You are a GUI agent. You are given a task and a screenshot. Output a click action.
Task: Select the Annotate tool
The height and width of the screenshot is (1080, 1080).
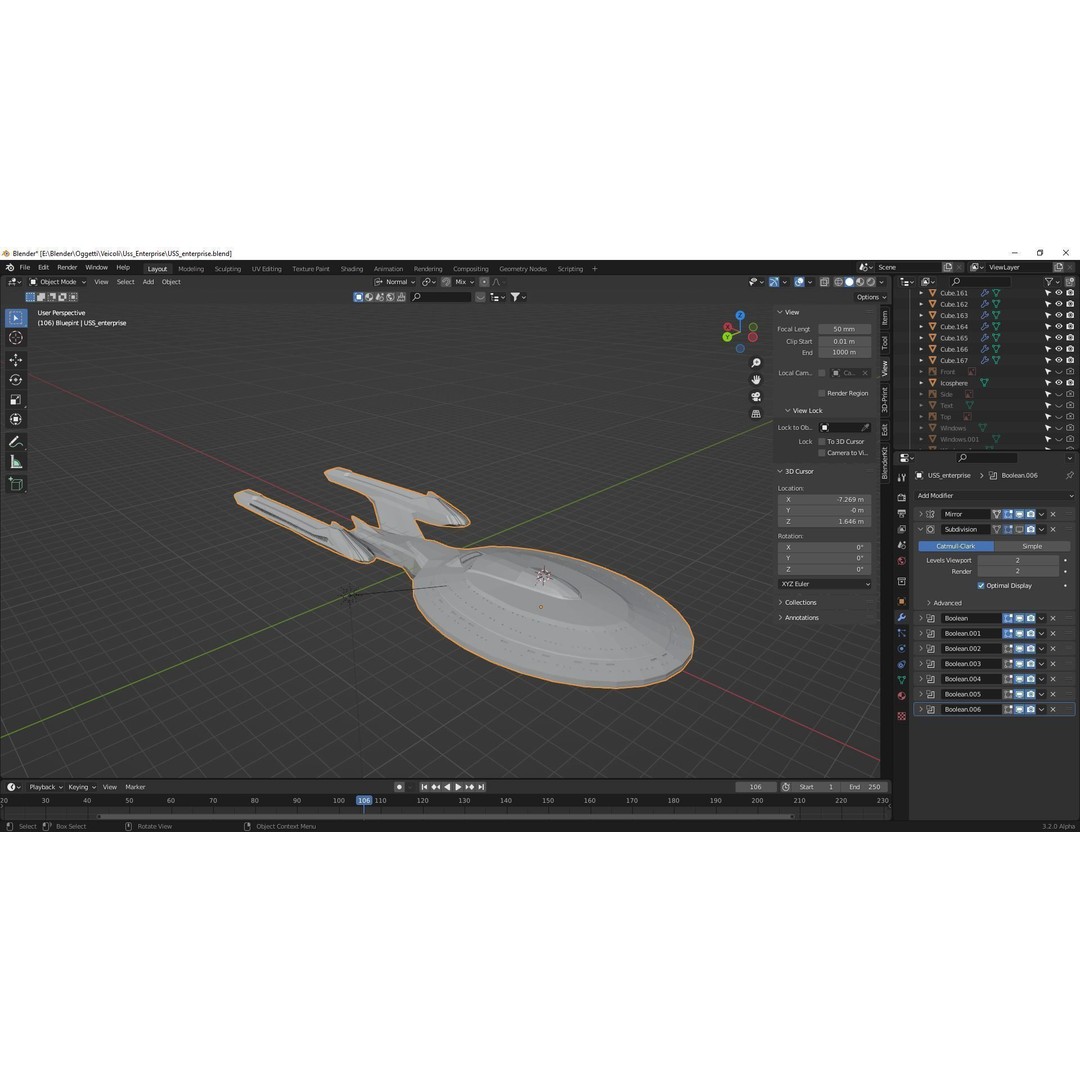tap(16, 442)
